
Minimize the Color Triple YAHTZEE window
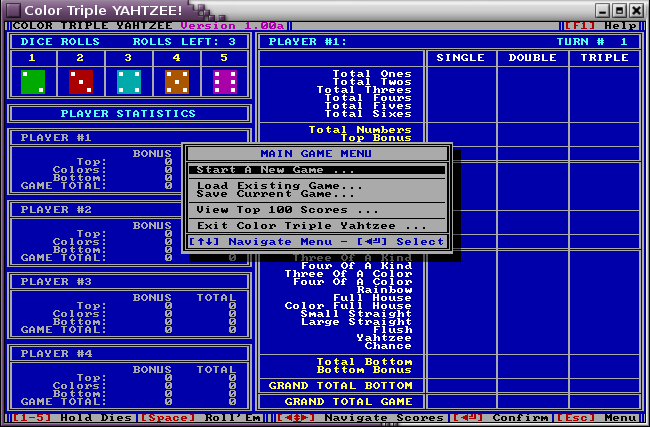coord(603,10)
